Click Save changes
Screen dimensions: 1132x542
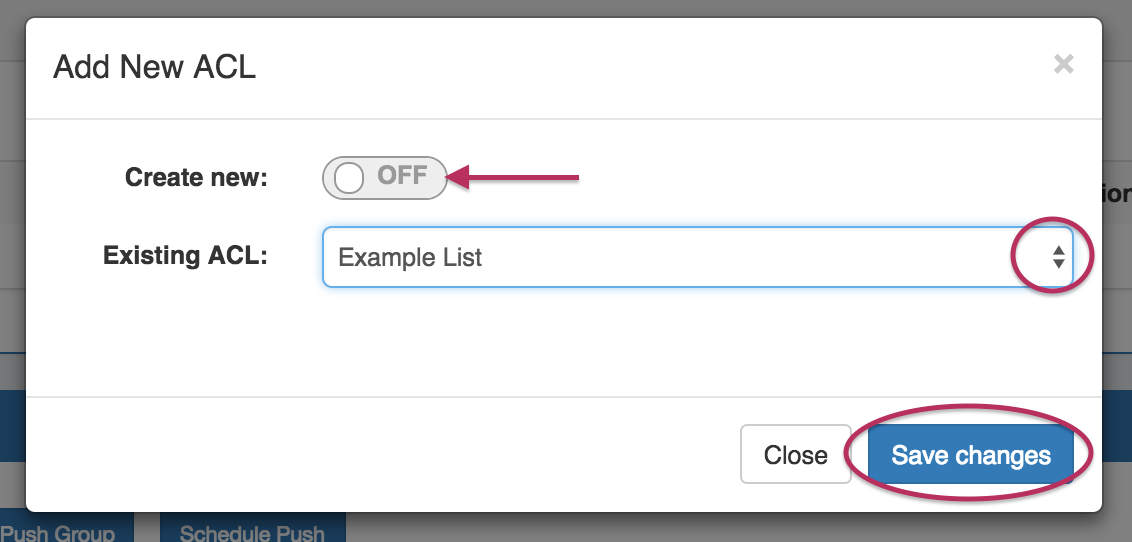[x=970, y=456]
